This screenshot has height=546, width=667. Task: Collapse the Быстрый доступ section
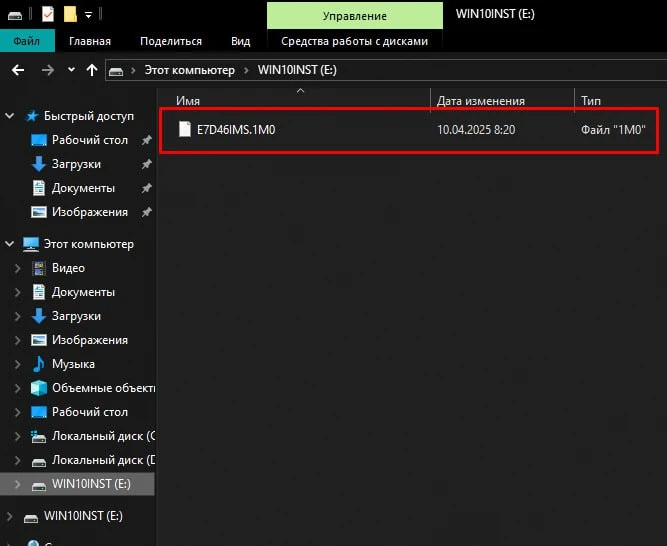10,116
